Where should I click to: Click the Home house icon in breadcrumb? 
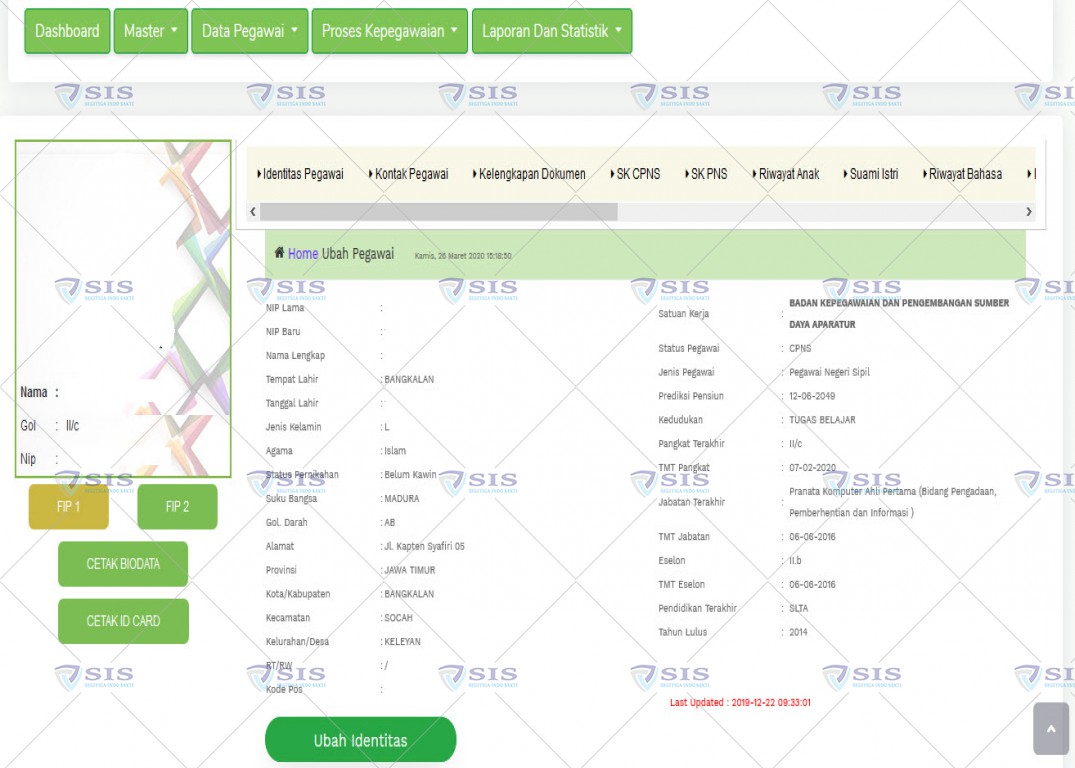click(279, 252)
